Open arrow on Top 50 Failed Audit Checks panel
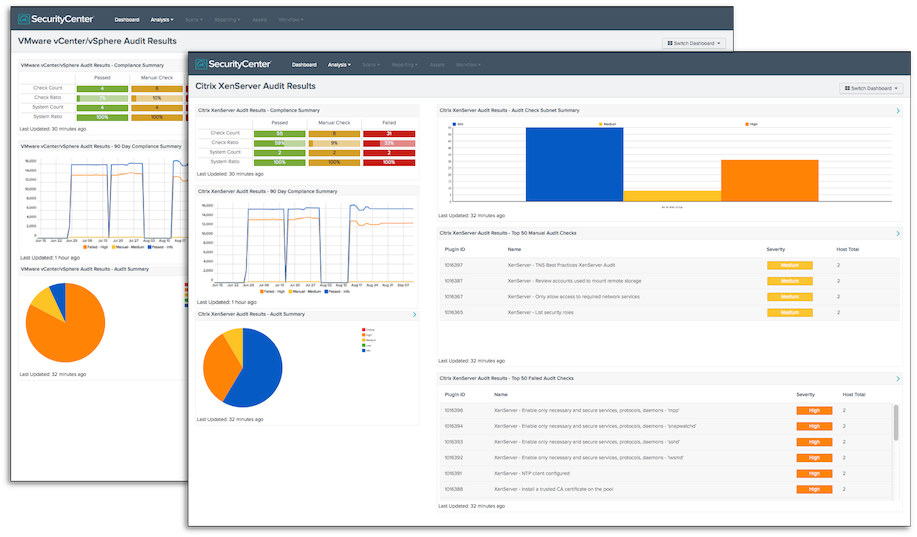Screen dimensions: 917x537 click(x=898, y=378)
